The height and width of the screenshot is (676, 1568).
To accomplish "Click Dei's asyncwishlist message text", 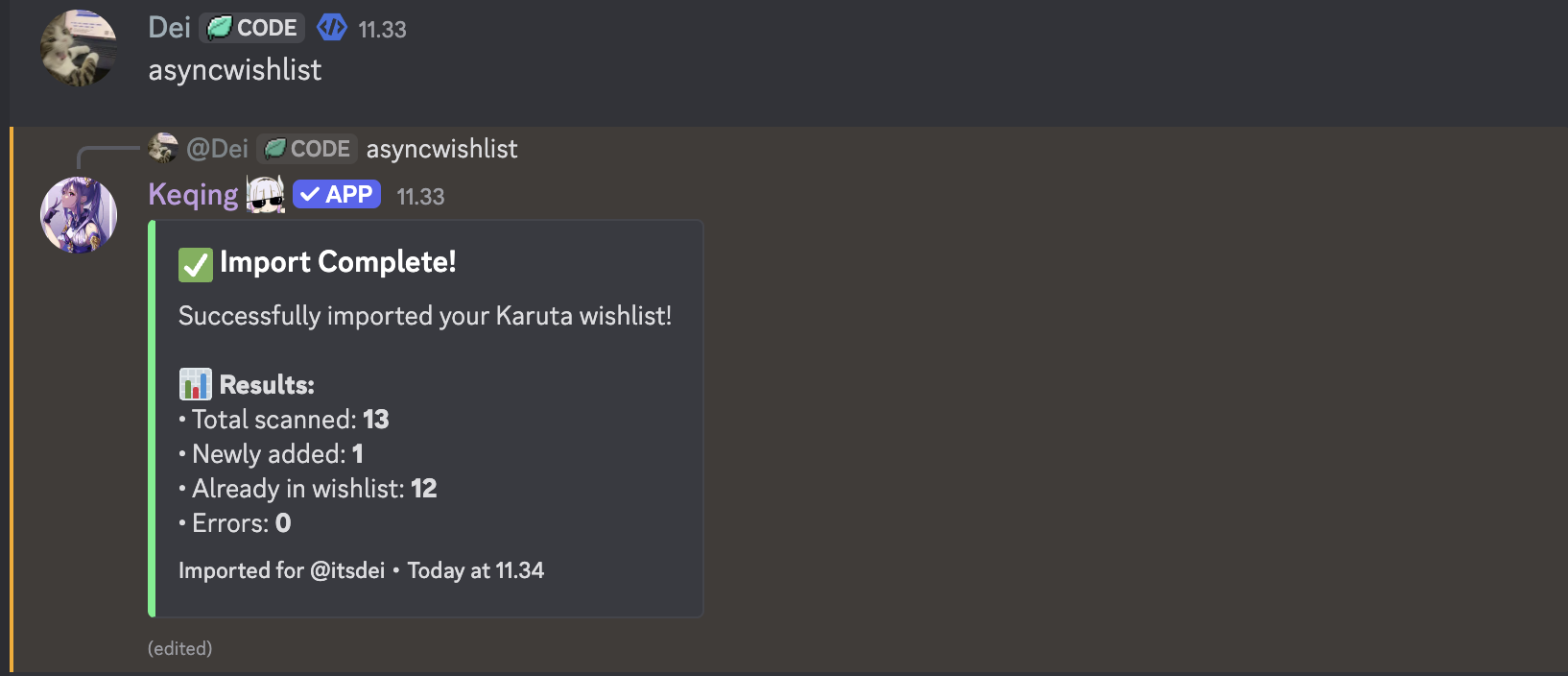I will point(235,70).
